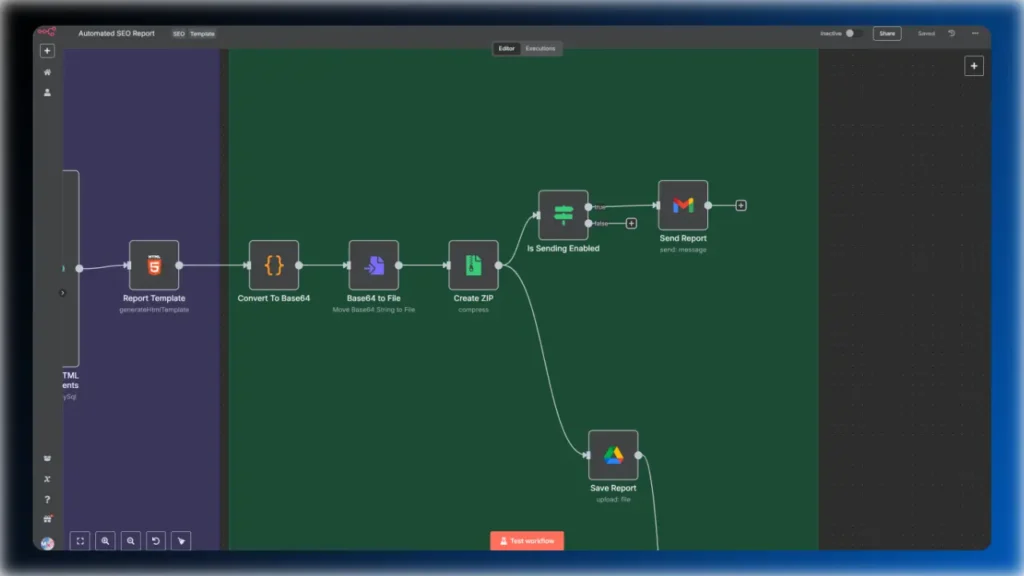Expand the sidebar with the chevron arrow
This screenshot has height=576, width=1024.
[x=63, y=293]
